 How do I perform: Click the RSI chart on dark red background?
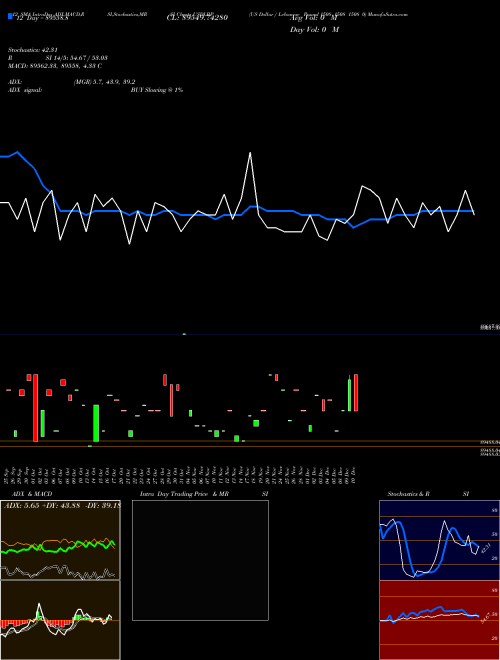click(439, 620)
